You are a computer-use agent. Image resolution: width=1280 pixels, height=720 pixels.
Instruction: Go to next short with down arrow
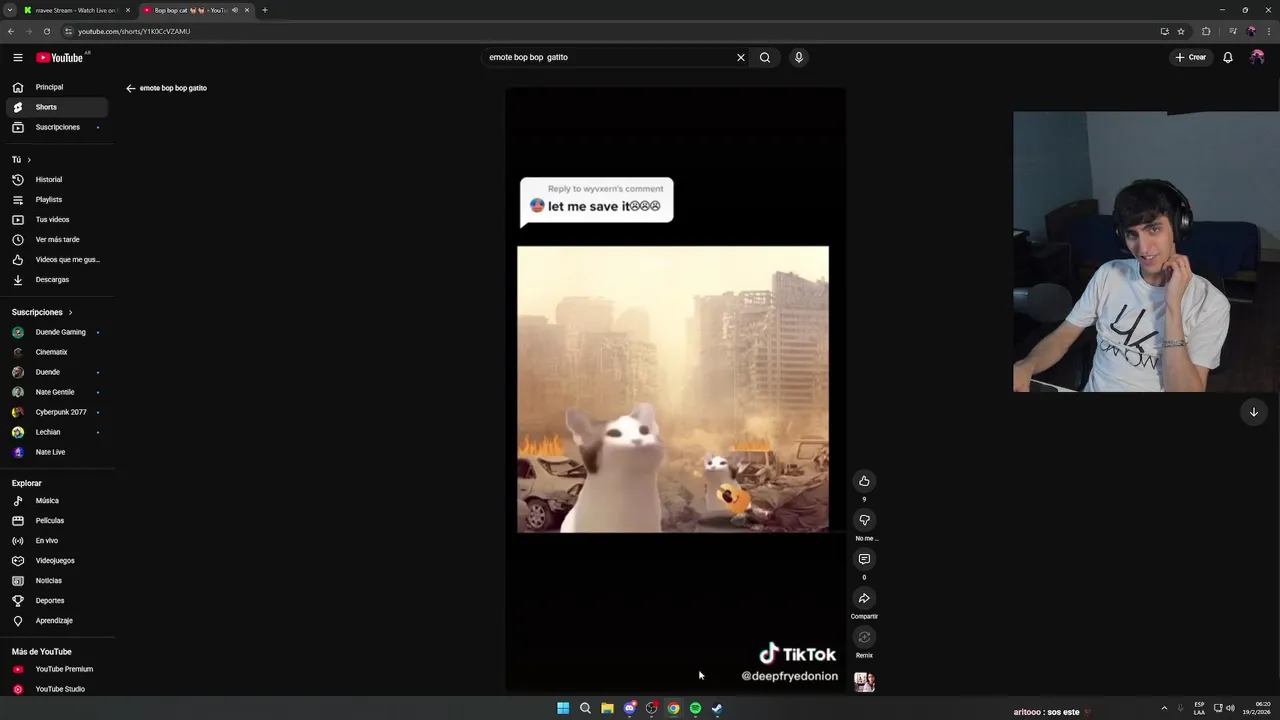pyautogui.click(x=1253, y=412)
